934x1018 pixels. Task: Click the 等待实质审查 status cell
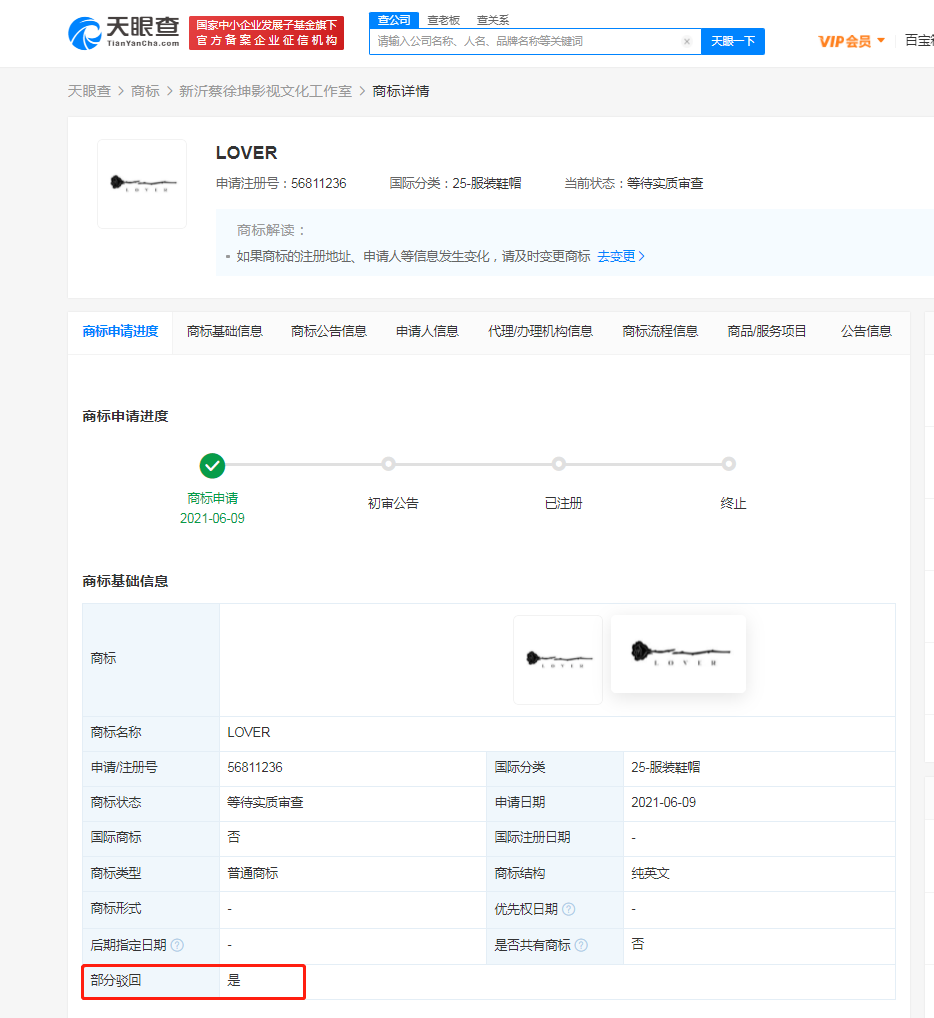click(x=265, y=803)
